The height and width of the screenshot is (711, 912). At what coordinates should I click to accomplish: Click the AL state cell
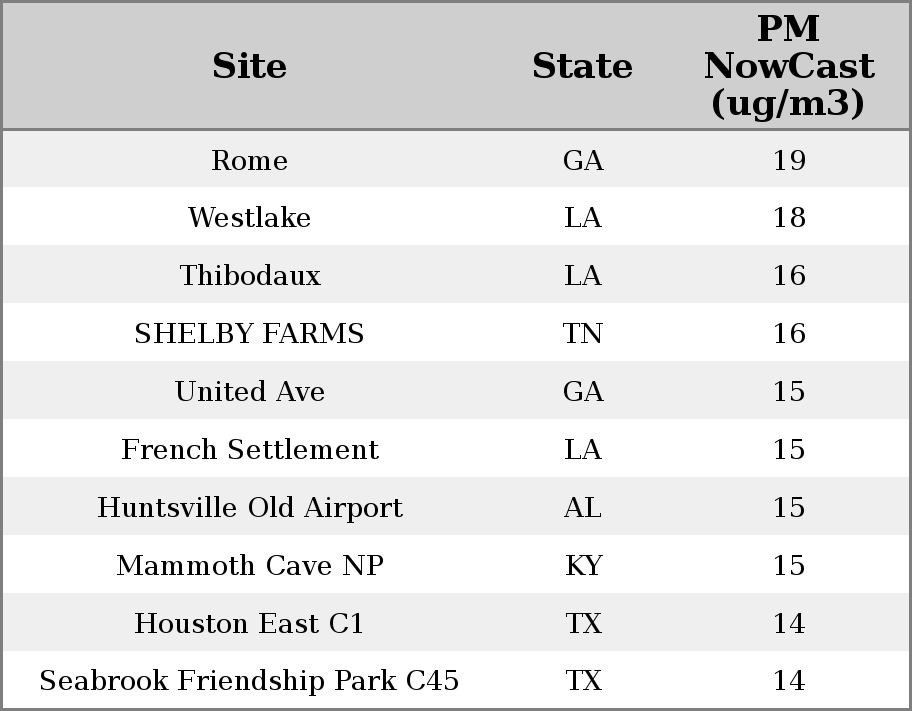[x=582, y=507]
